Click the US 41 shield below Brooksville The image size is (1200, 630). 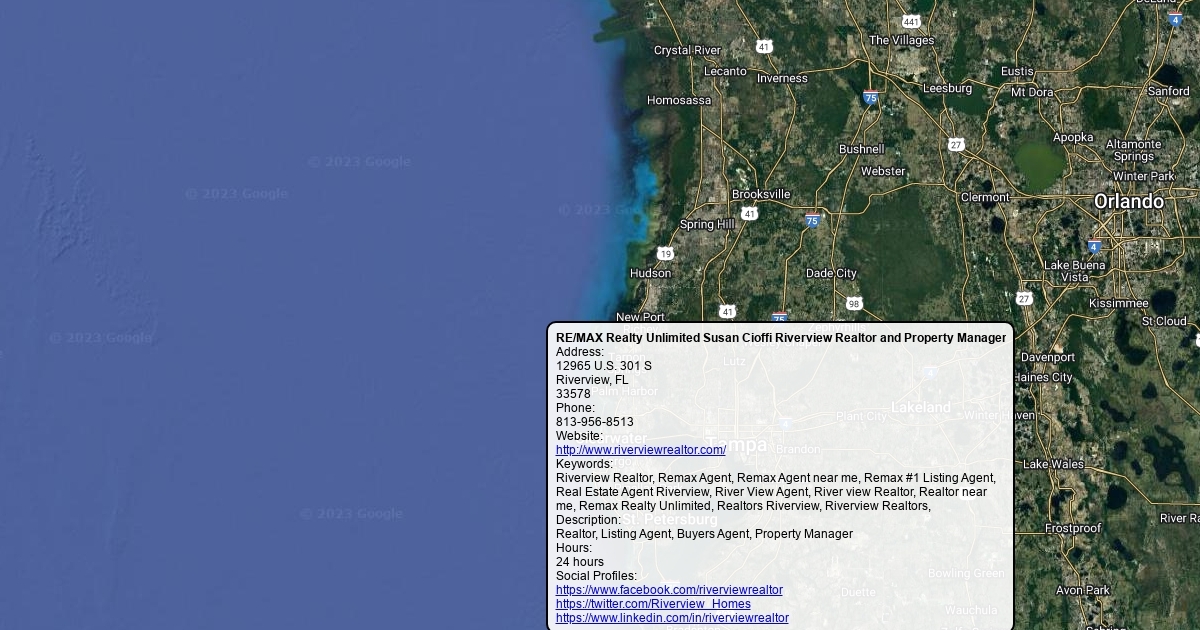[x=749, y=214]
